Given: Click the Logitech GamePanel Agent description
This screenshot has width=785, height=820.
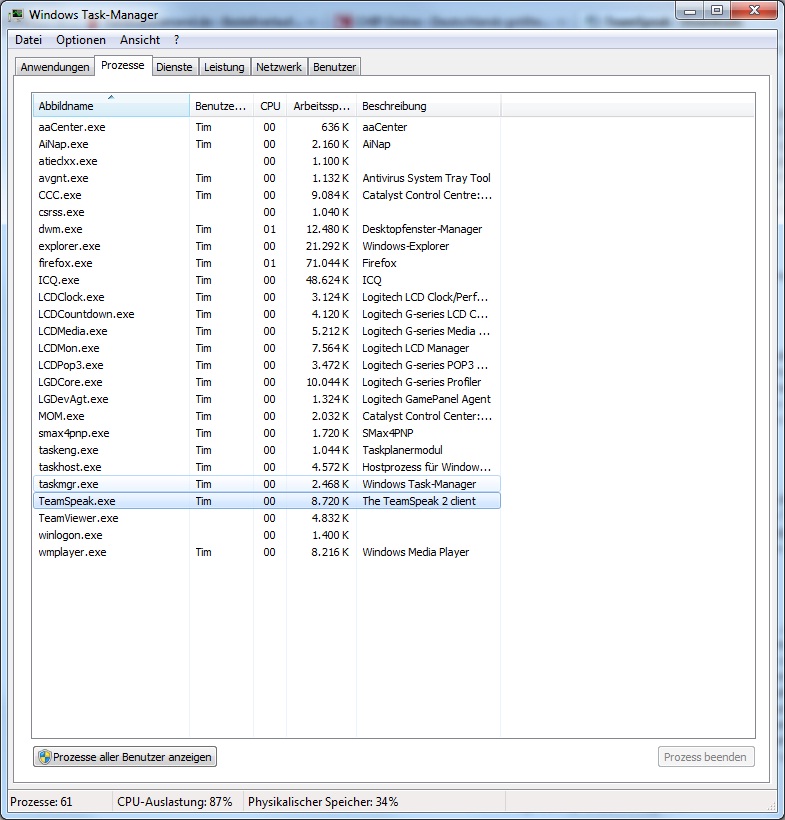Looking at the screenshot, I should point(426,399).
